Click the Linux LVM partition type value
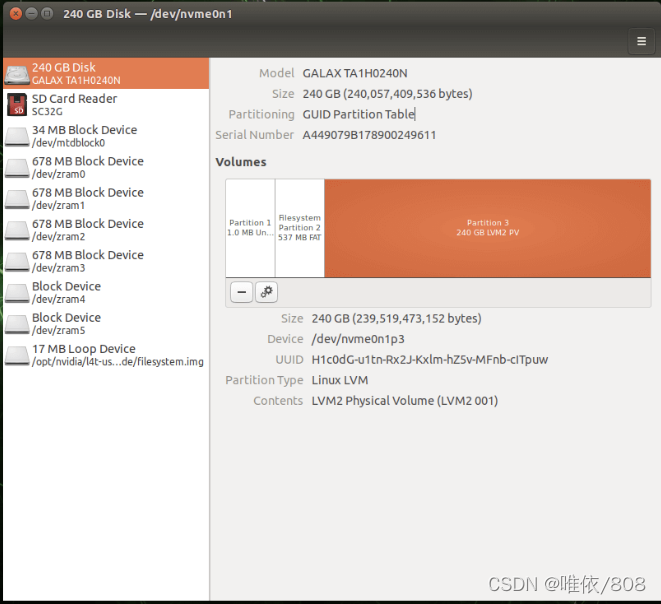 coord(340,380)
